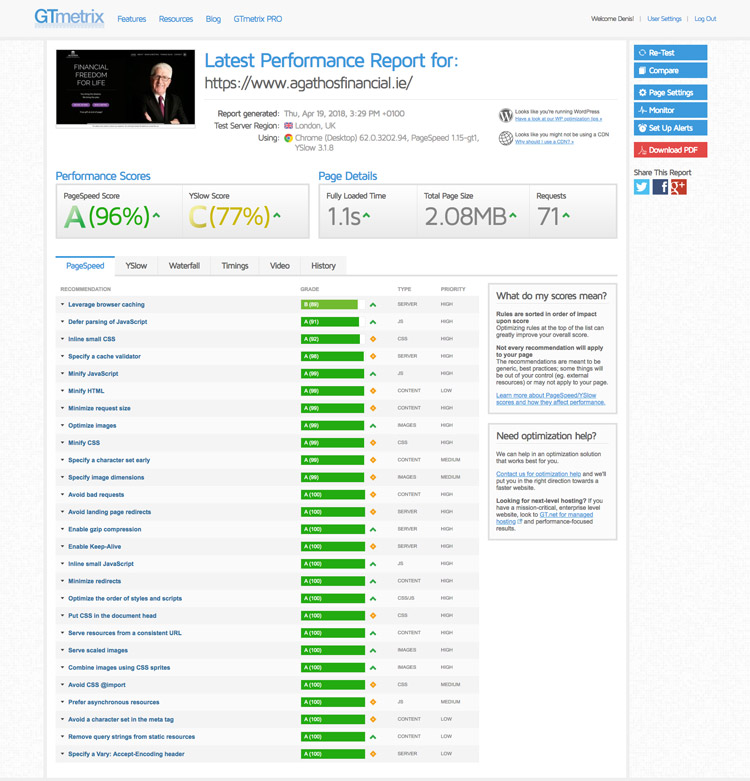750x781 pixels.
Task: Click the Re-Test button
Action: tap(670, 53)
